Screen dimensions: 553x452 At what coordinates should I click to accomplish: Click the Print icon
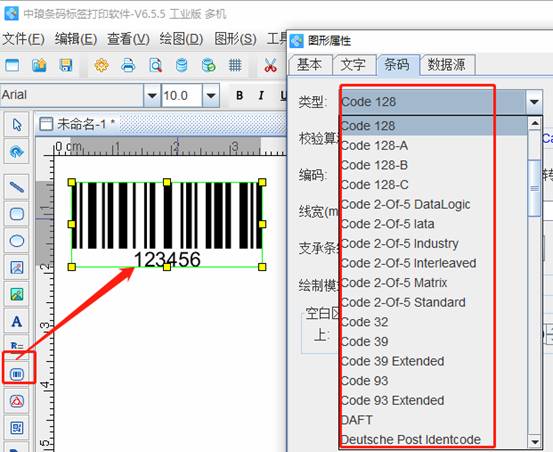pyautogui.click(x=128, y=66)
